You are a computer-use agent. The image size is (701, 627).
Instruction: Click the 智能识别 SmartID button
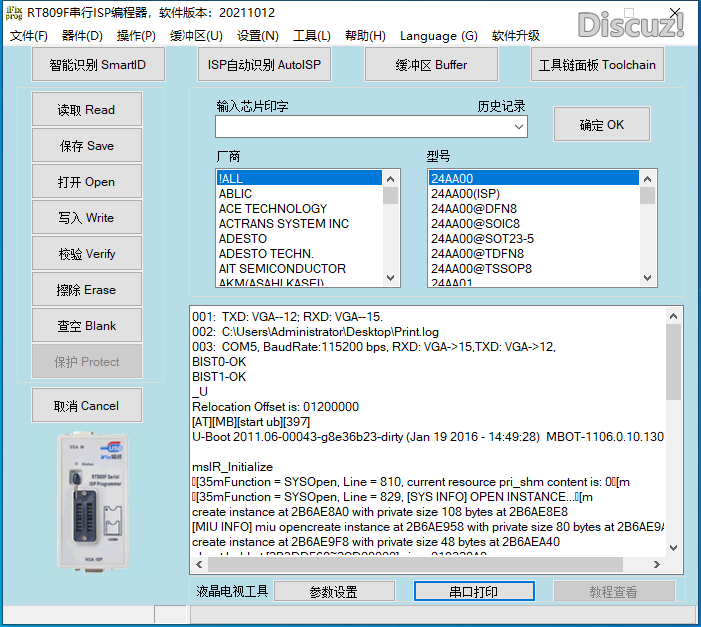97,65
